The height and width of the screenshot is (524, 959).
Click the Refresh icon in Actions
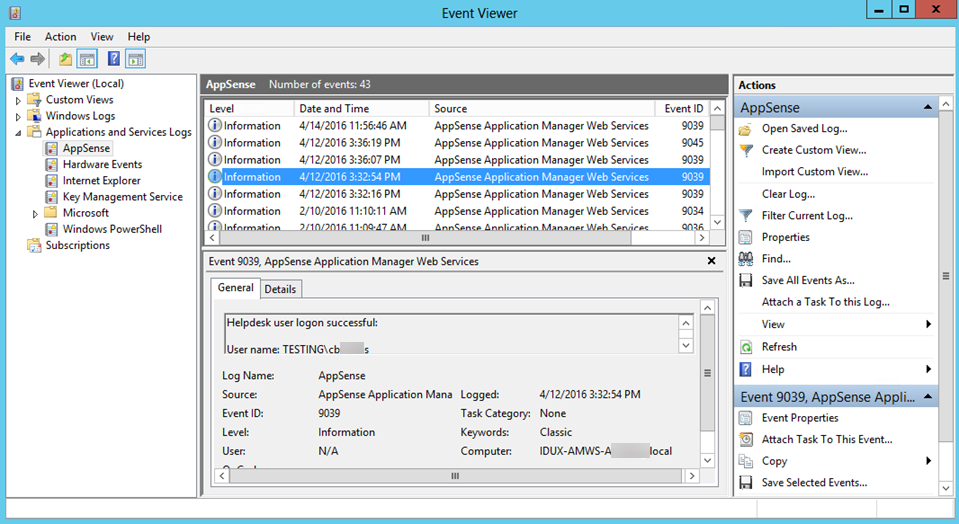(x=745, y=347)
